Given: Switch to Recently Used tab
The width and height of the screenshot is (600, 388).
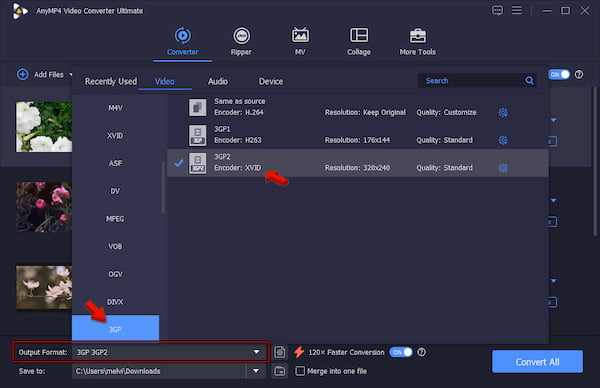Looking at the screenshot, I should click(x=111, y=81).
